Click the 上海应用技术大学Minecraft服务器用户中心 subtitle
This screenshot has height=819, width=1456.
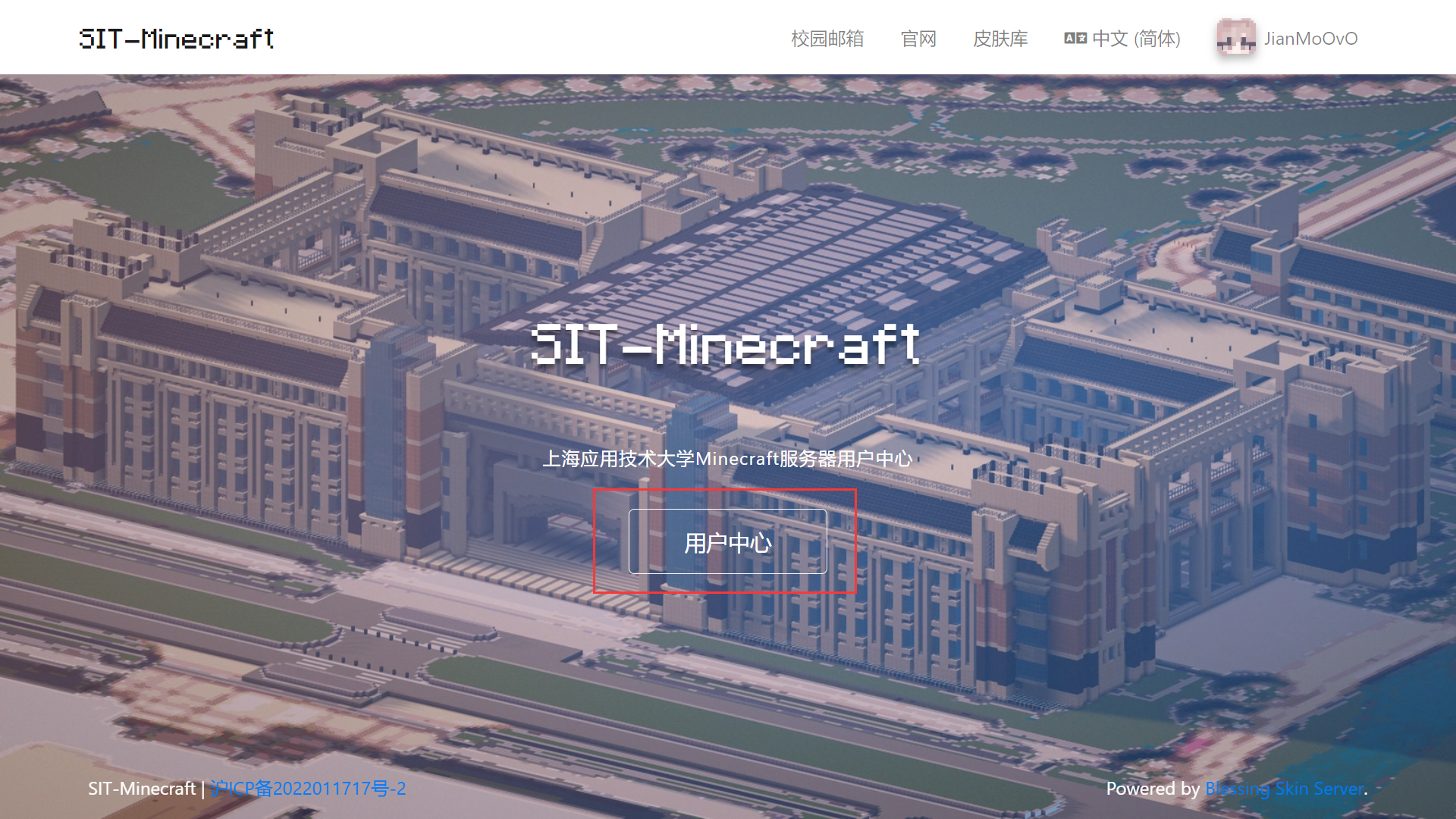pyautogui.click(x=727, y=459)
